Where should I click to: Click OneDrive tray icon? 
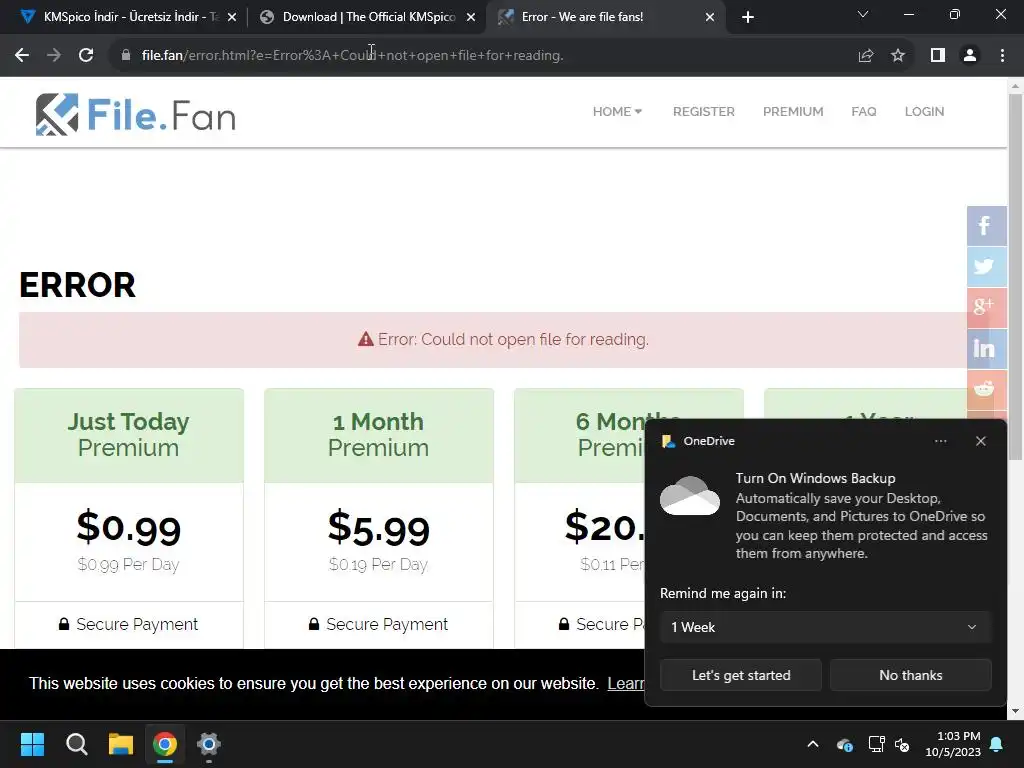point(844,744)
